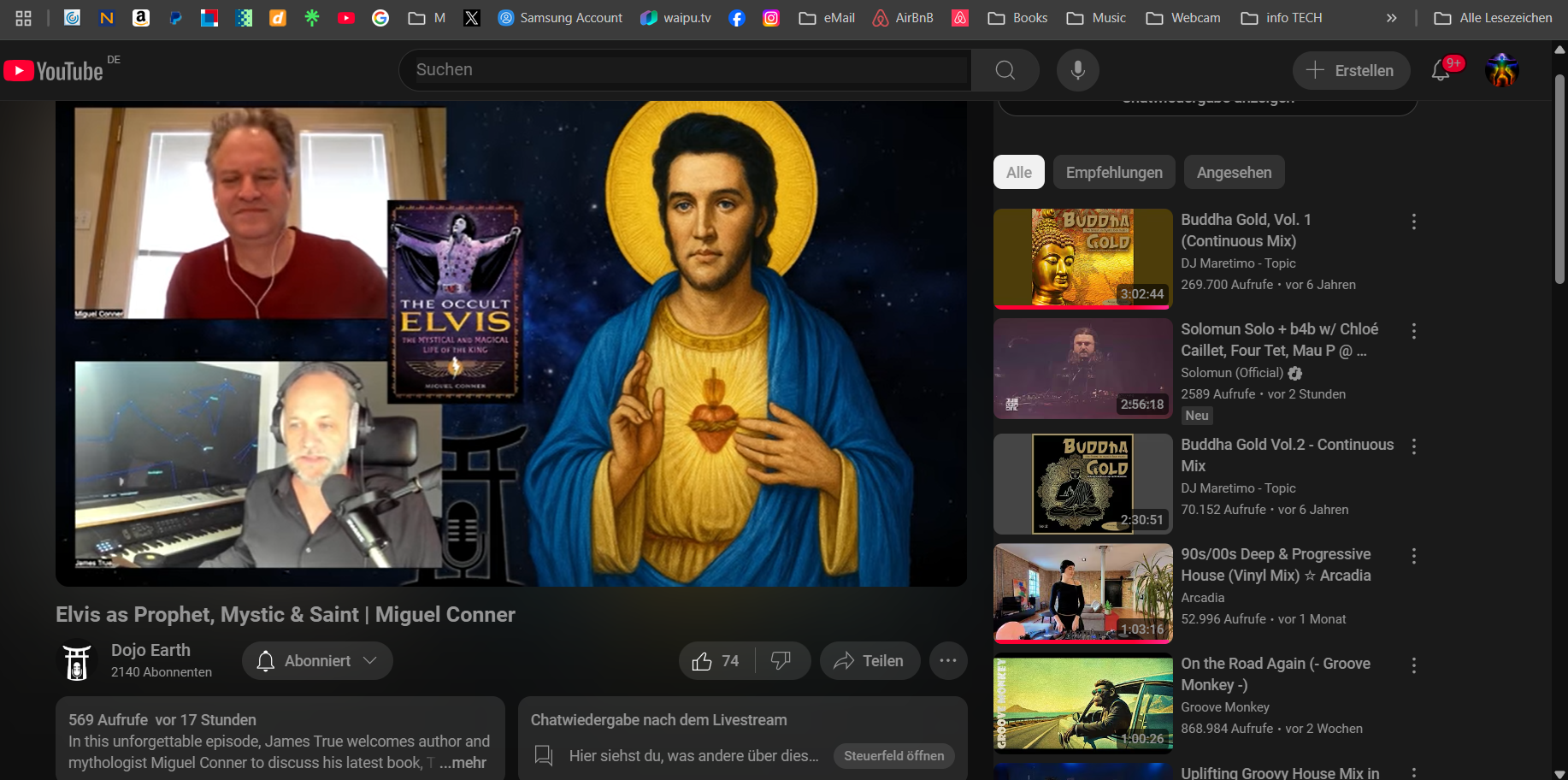Open options for Buddha Gold, Vol. 1
The width and height of the screenshot is (1568, 780).
pos(1414,222)
